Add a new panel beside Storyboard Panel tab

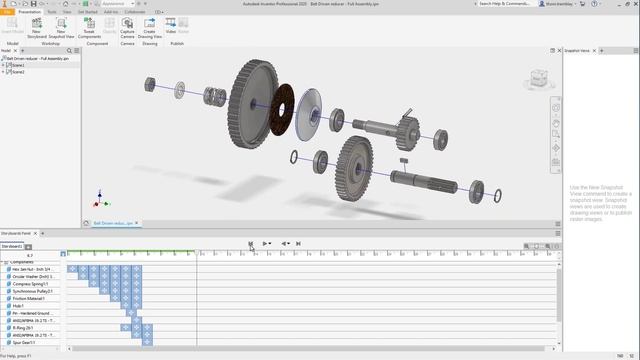(42, 233)
